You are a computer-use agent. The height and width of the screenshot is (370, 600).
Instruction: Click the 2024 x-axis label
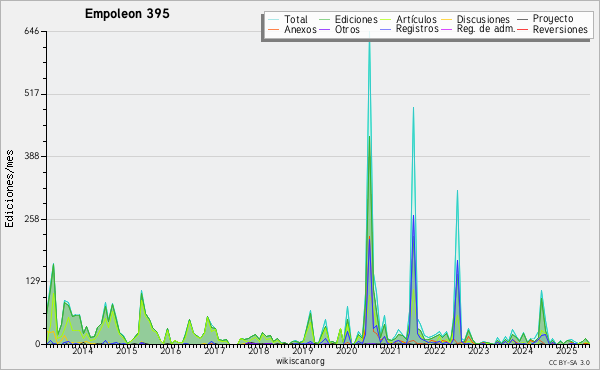coord(523,350)
